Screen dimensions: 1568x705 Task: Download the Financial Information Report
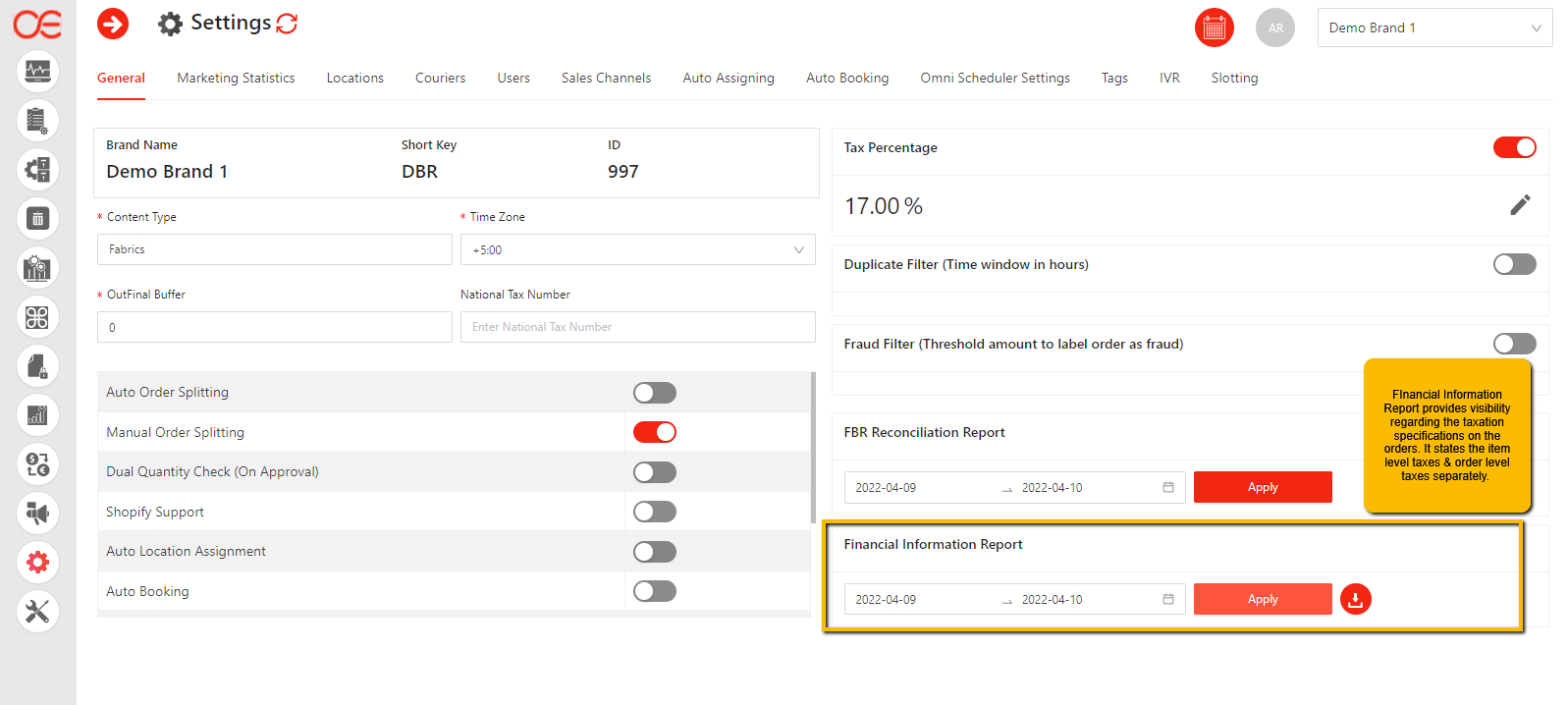tap(1355, 599)
